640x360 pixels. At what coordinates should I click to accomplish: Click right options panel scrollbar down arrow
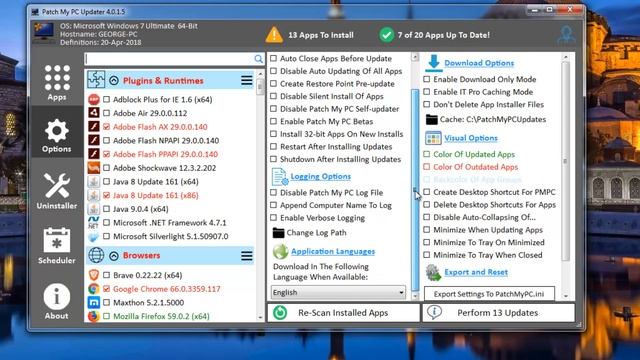(566, 296)
